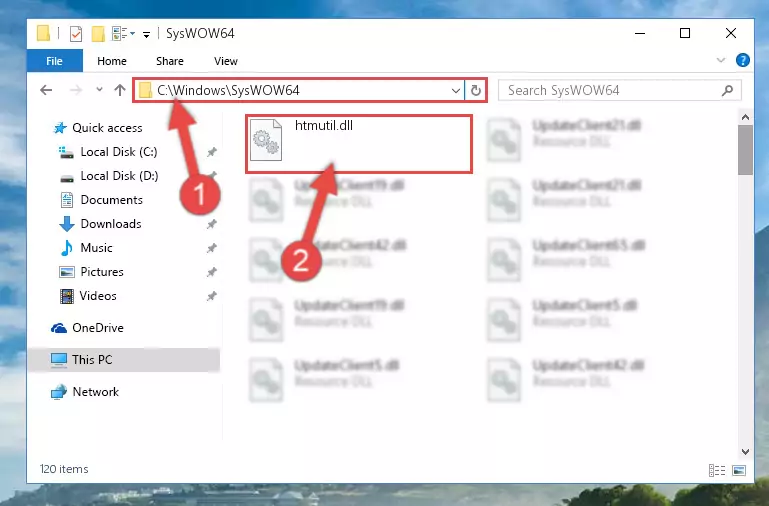Click the pin icon beside Downloads
Viewport: 769px width, 506px height.
pos(211,224)
